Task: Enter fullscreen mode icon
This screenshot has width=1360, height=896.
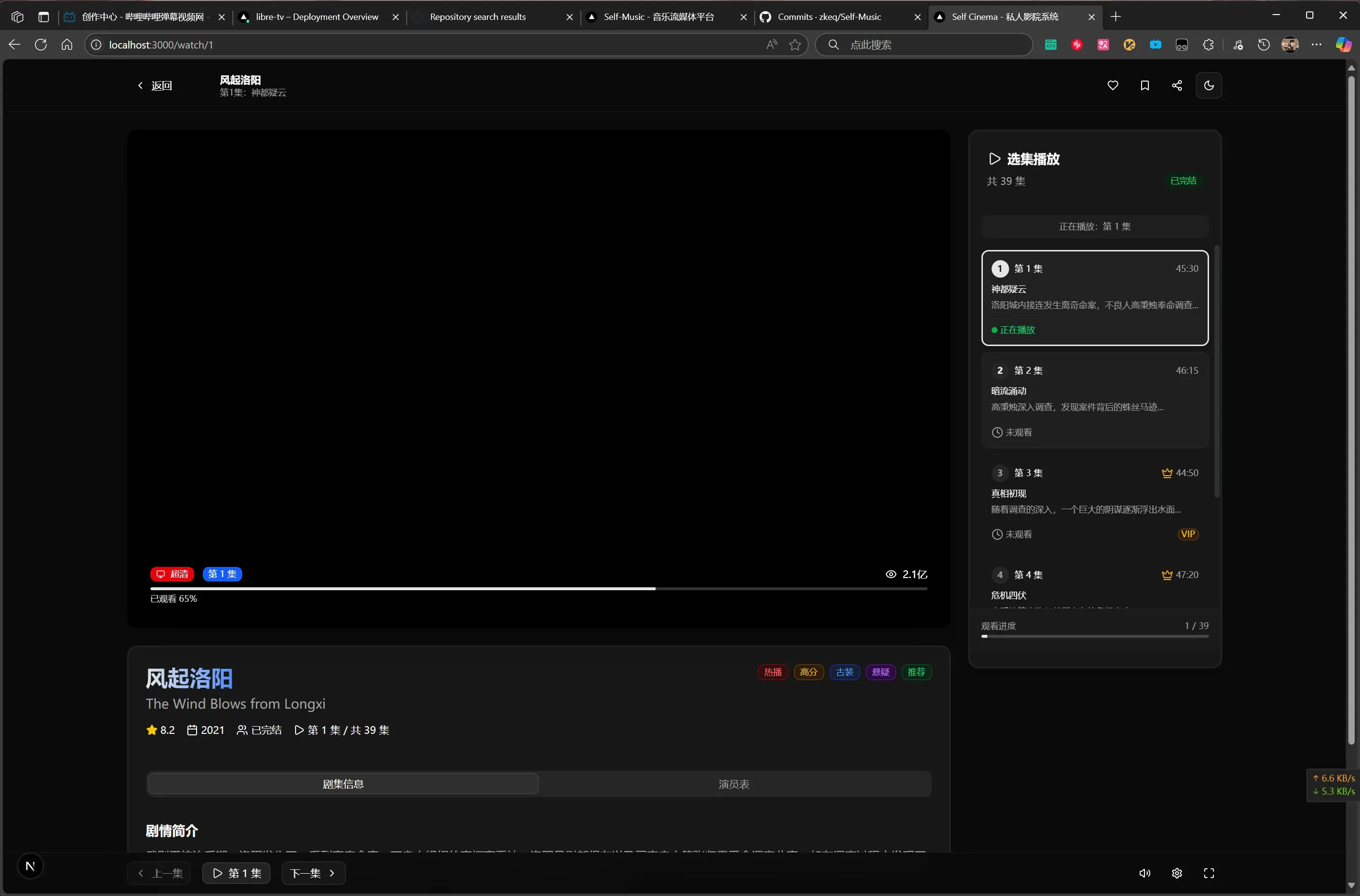Action: point(1209,873)
